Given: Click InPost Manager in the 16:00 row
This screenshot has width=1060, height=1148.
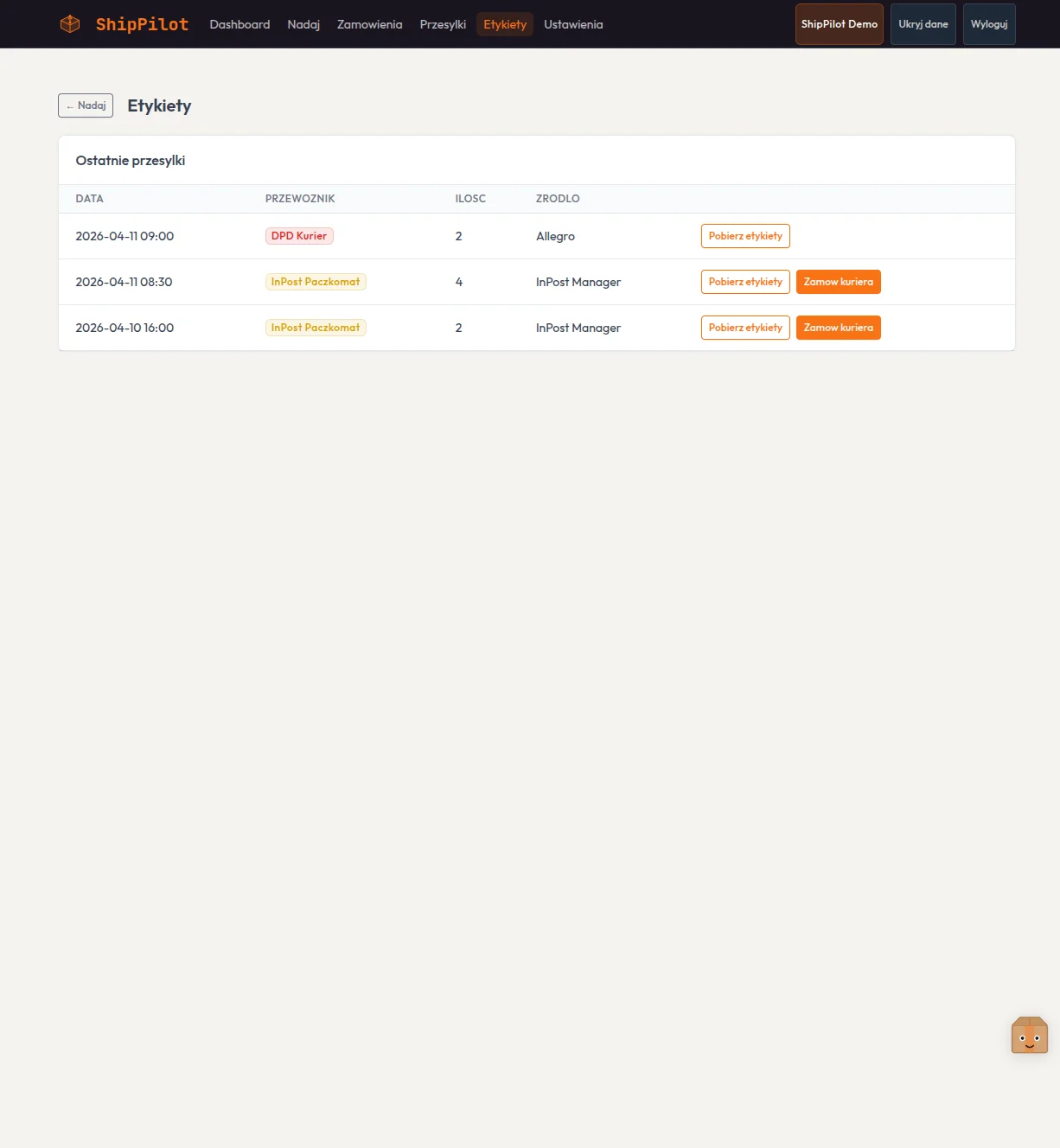Looking at the screenshot, I should (578, 328).
